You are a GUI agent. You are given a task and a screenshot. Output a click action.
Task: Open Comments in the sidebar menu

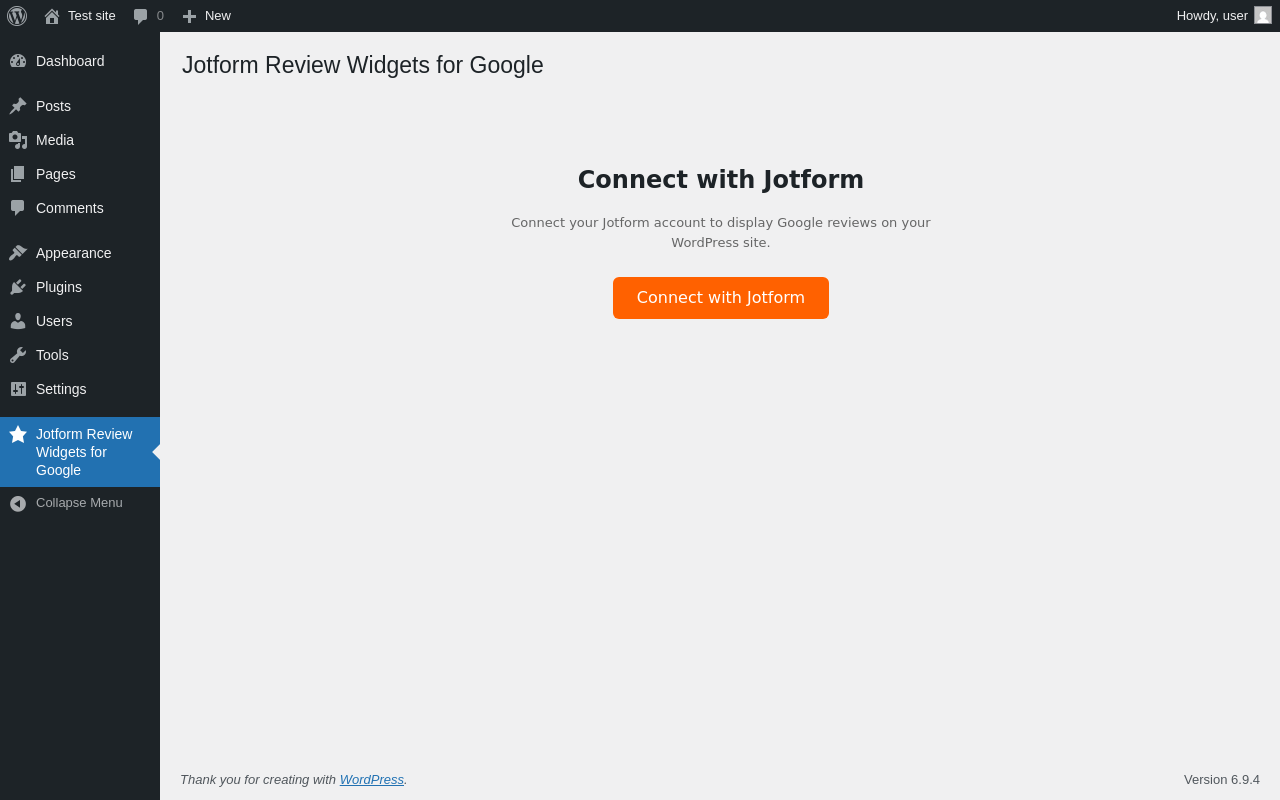pos(80,208)
